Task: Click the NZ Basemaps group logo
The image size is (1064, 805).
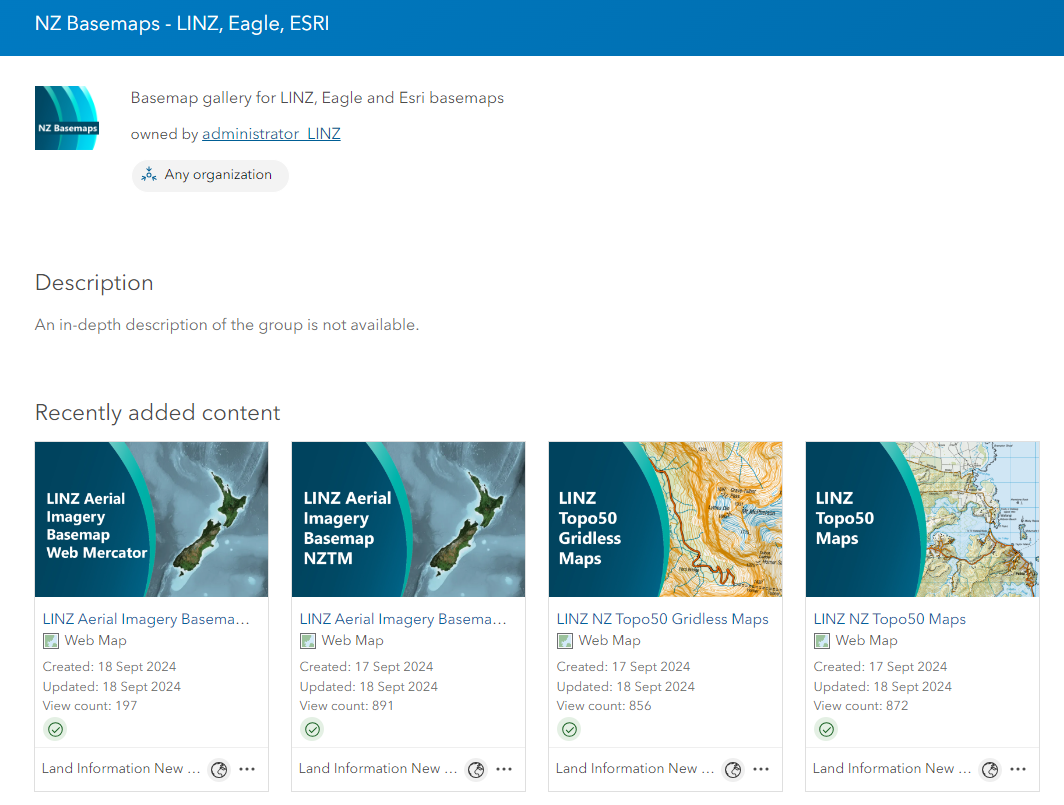Action: (66, 117)
